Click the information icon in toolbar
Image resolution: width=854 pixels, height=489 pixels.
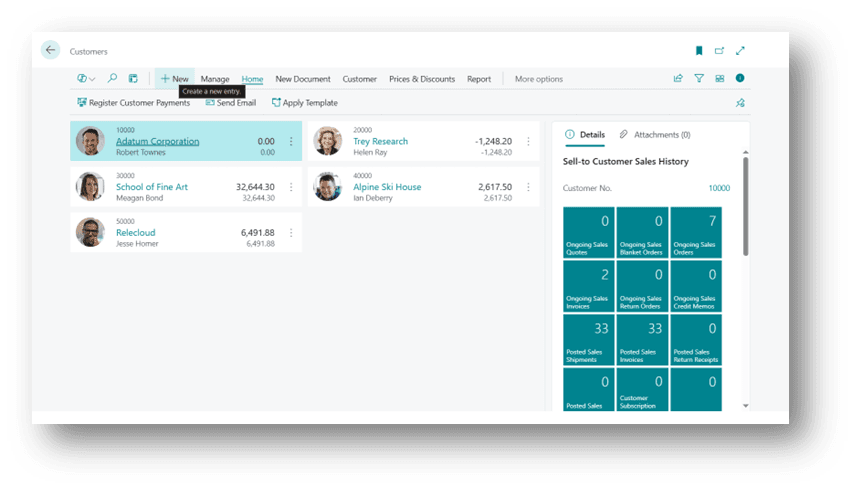[740, 79]
